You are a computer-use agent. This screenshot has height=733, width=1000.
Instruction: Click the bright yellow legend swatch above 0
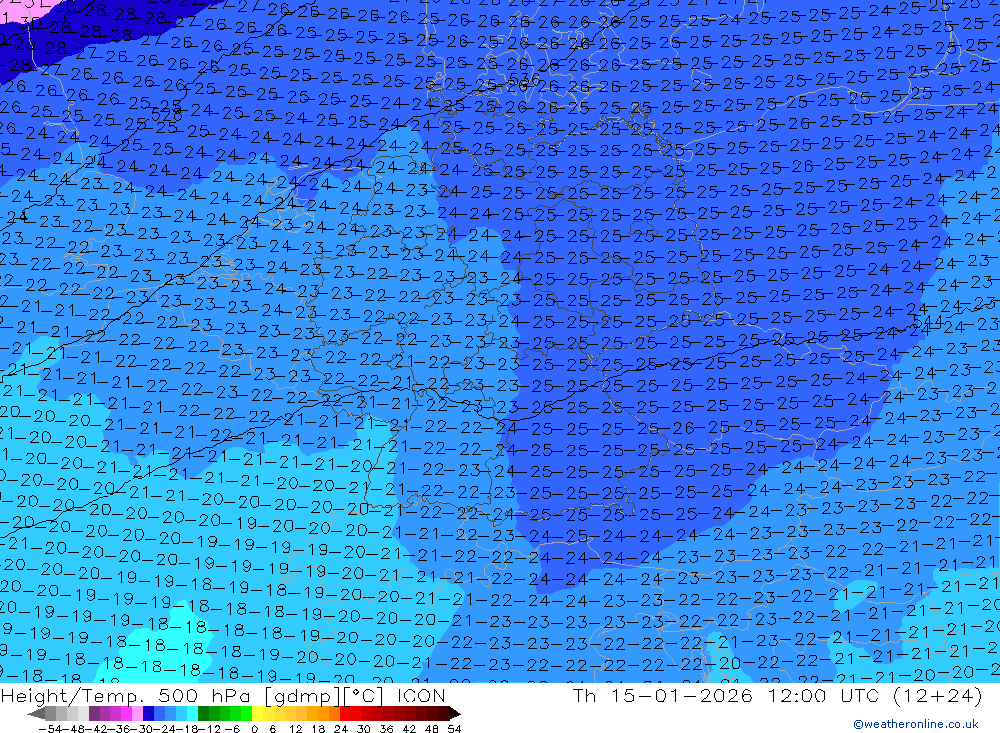[x=257, y=714]
